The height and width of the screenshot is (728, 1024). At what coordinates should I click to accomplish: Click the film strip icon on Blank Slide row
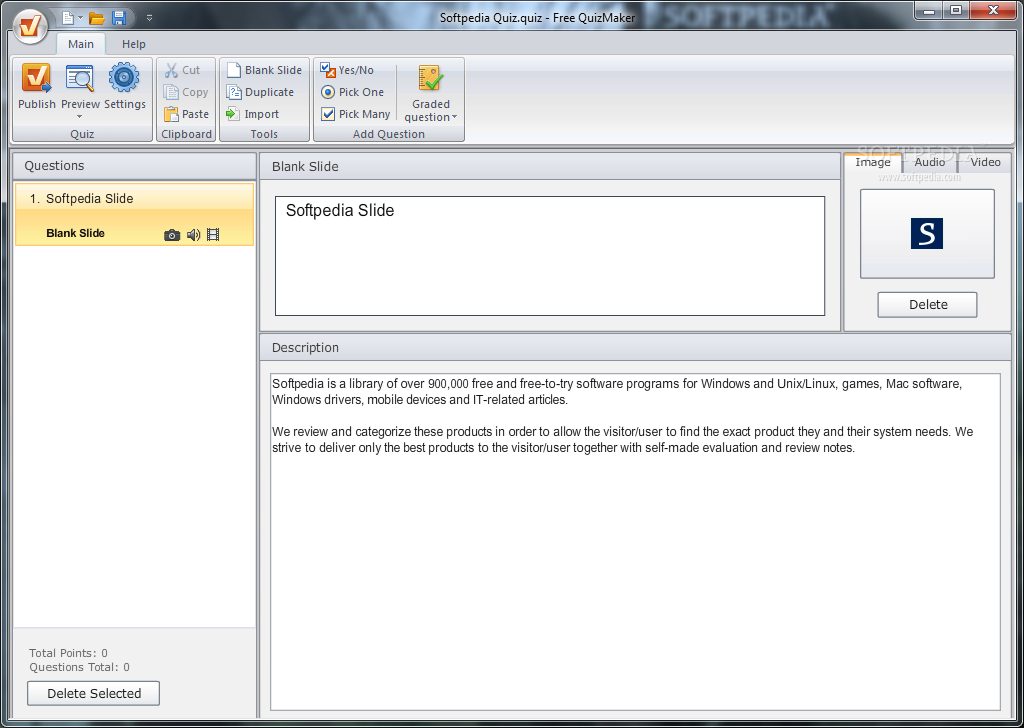(213, 234)
